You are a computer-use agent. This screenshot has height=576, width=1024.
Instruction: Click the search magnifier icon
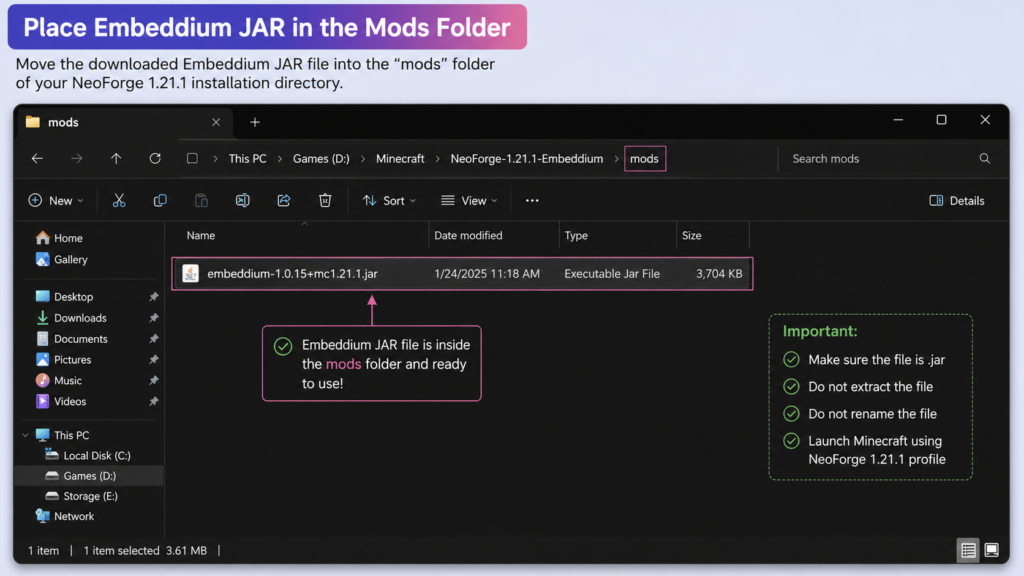click(985, 159)
